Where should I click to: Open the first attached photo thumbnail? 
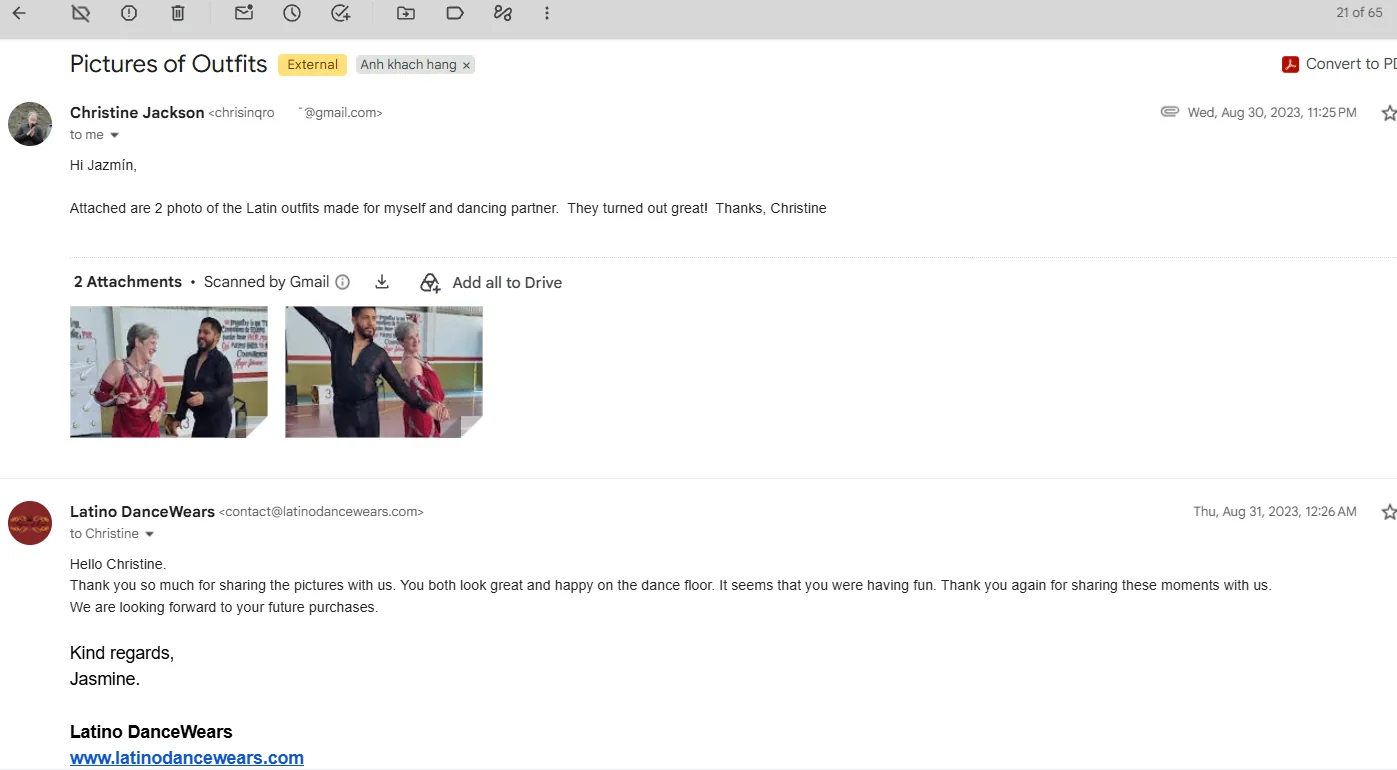(x=169, y=372)
